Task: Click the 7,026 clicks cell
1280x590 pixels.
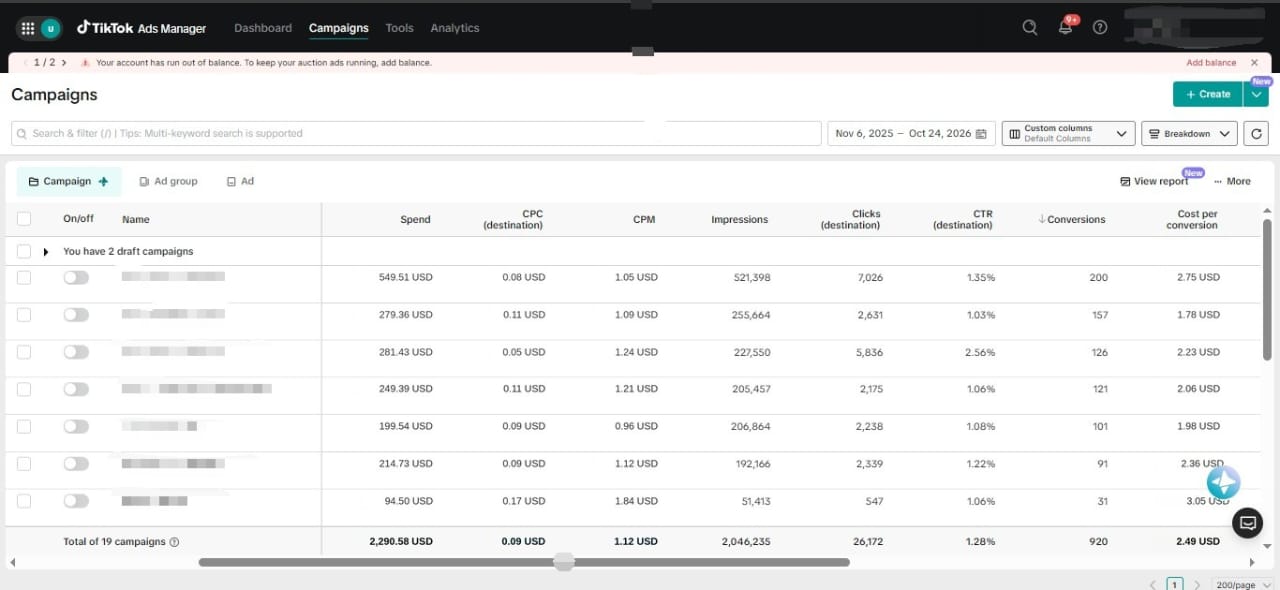Action: pyautogui.click(x=872, y=277)
